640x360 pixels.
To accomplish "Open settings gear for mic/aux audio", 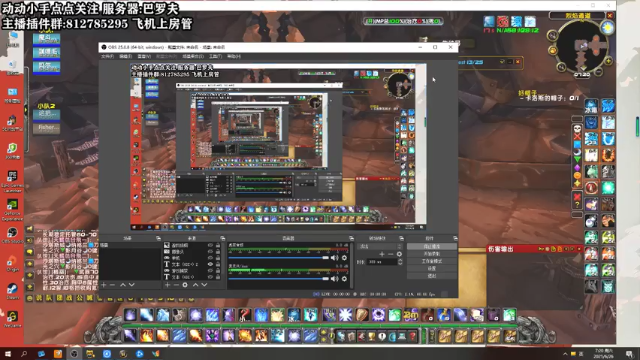I will (344, 279).
